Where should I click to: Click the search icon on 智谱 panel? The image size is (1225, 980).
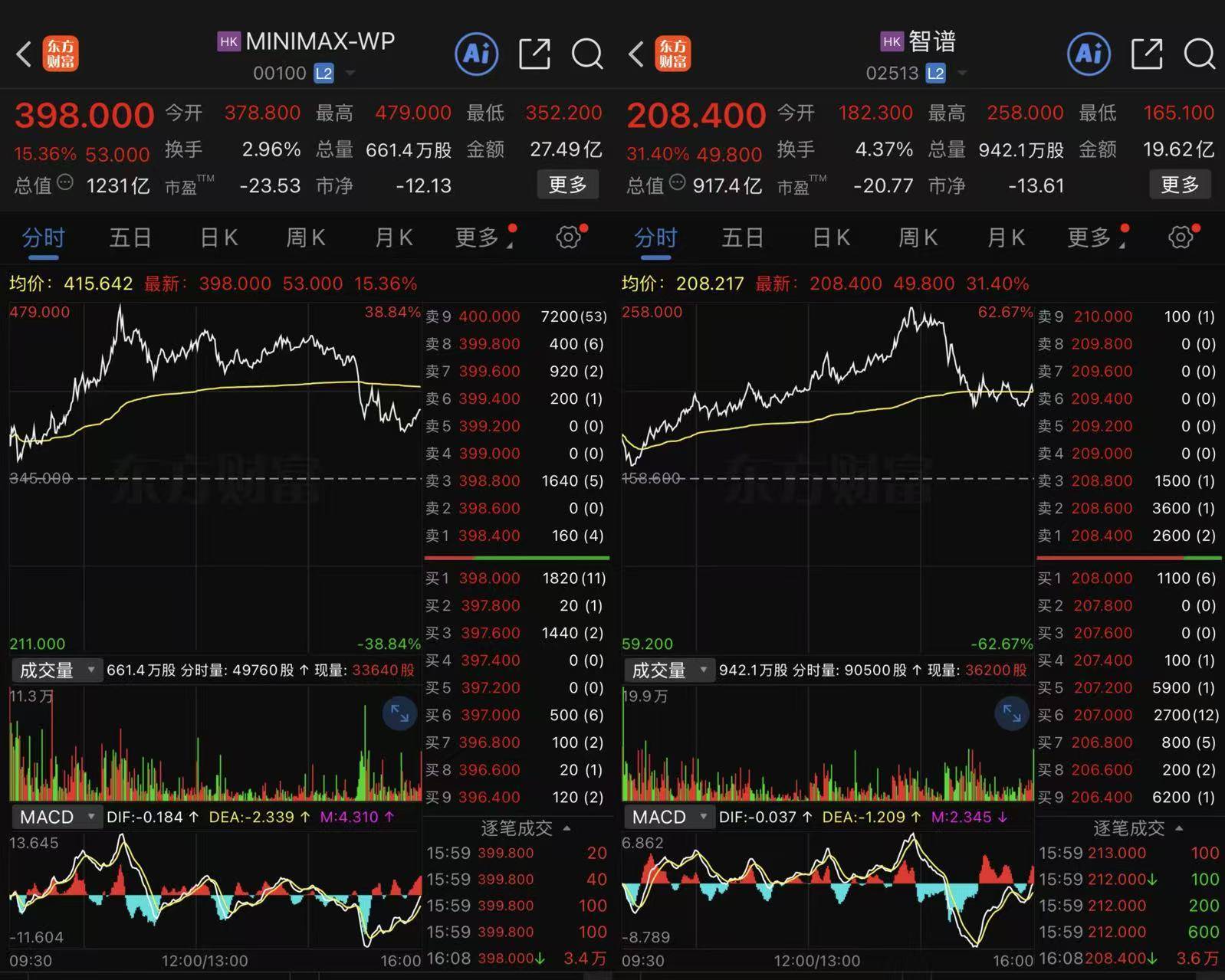tap(1199, 54)
